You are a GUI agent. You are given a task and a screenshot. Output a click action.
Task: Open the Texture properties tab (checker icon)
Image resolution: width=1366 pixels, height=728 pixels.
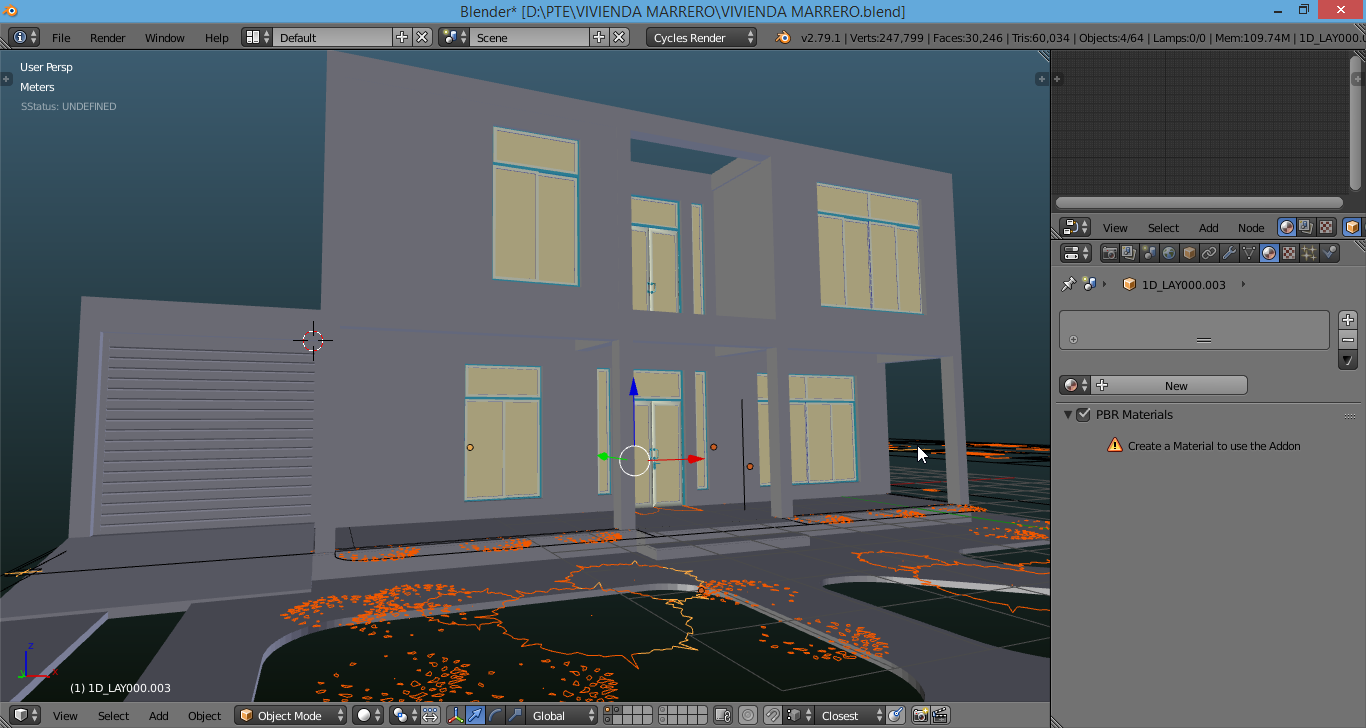[1289, 253]
